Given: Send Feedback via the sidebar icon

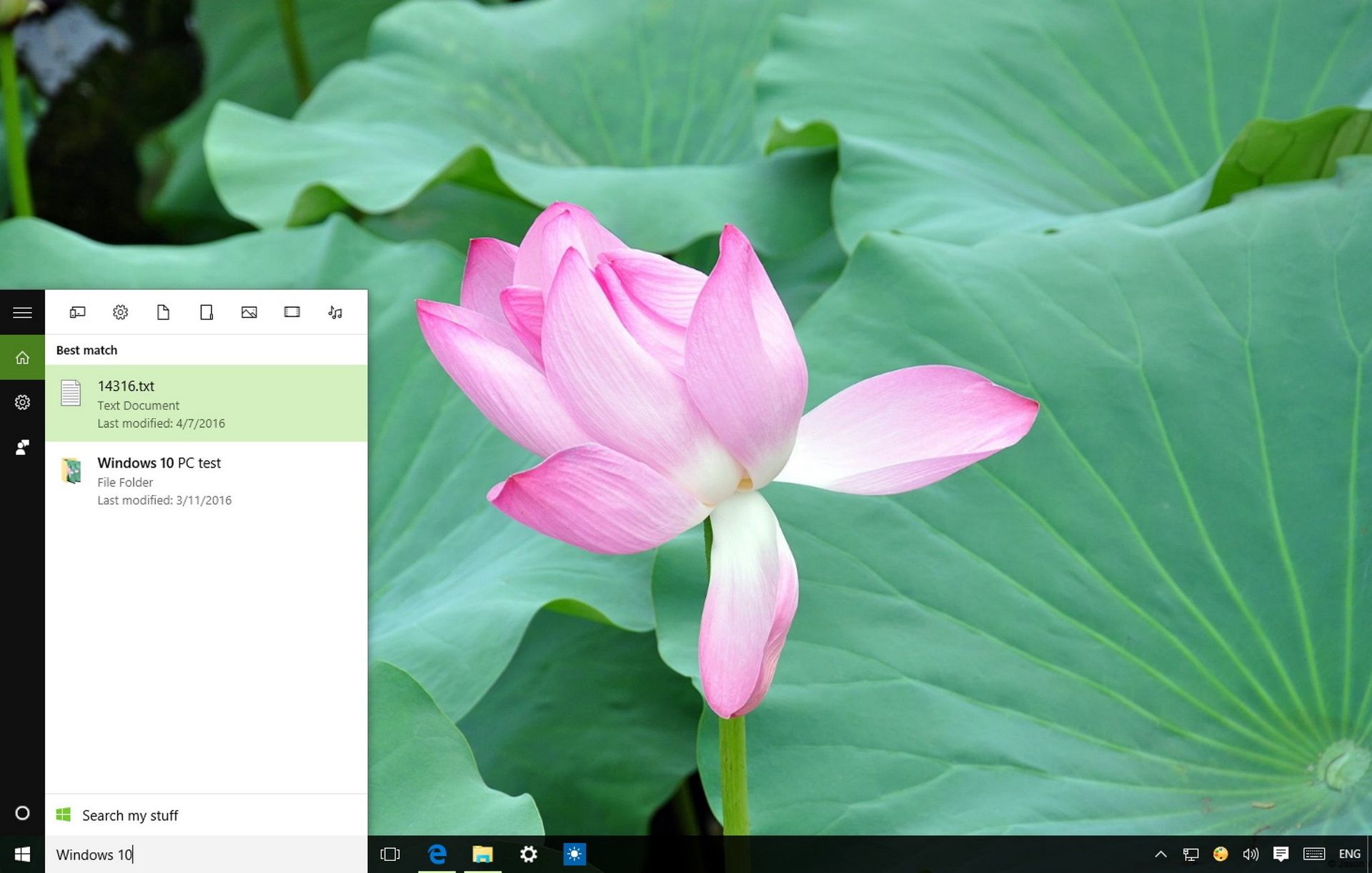Looking at the screenshot, I should click(x=21, y=447).
